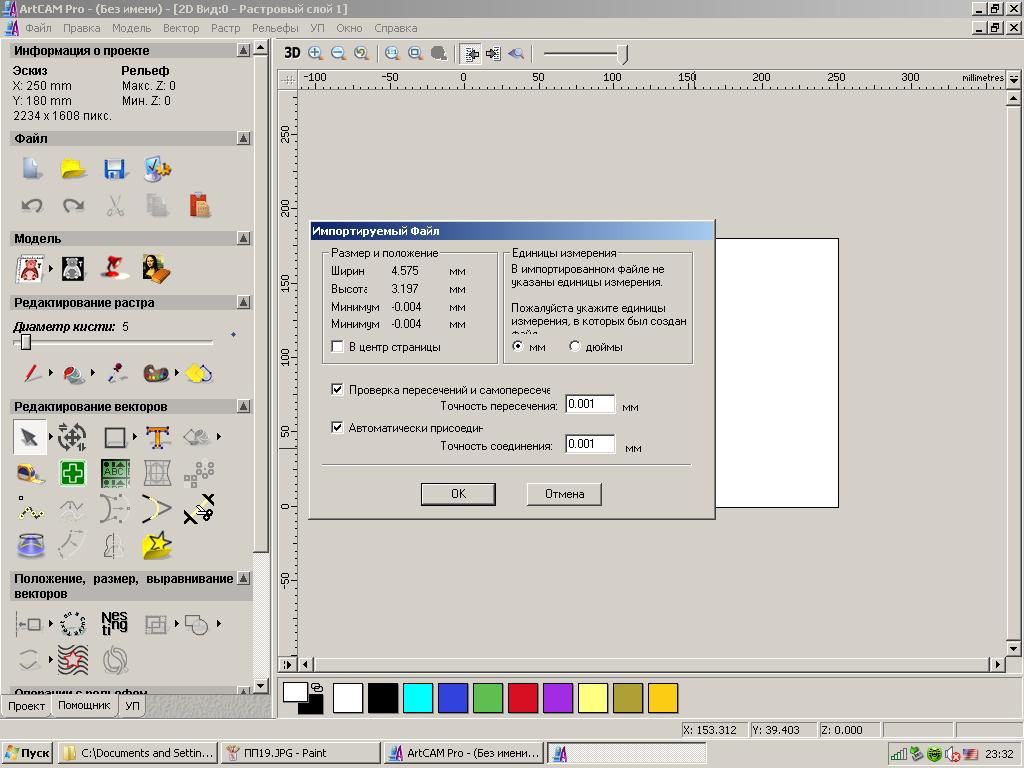Toggle 'Автоматически присоедин' checkbox
This screenshot has width=1024, height=768.
[x=337, y=428]
